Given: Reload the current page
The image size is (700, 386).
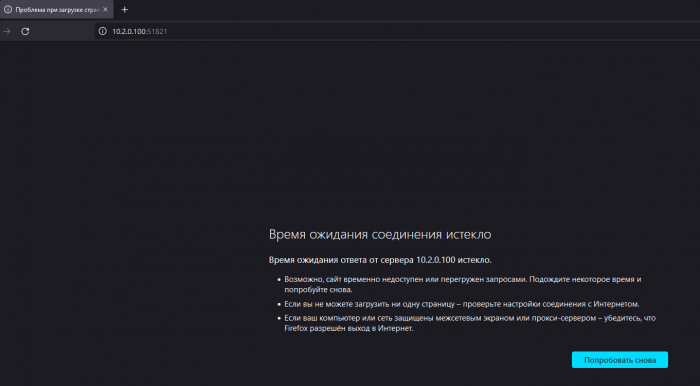Looking at the screenshot, I should (25, 31).
